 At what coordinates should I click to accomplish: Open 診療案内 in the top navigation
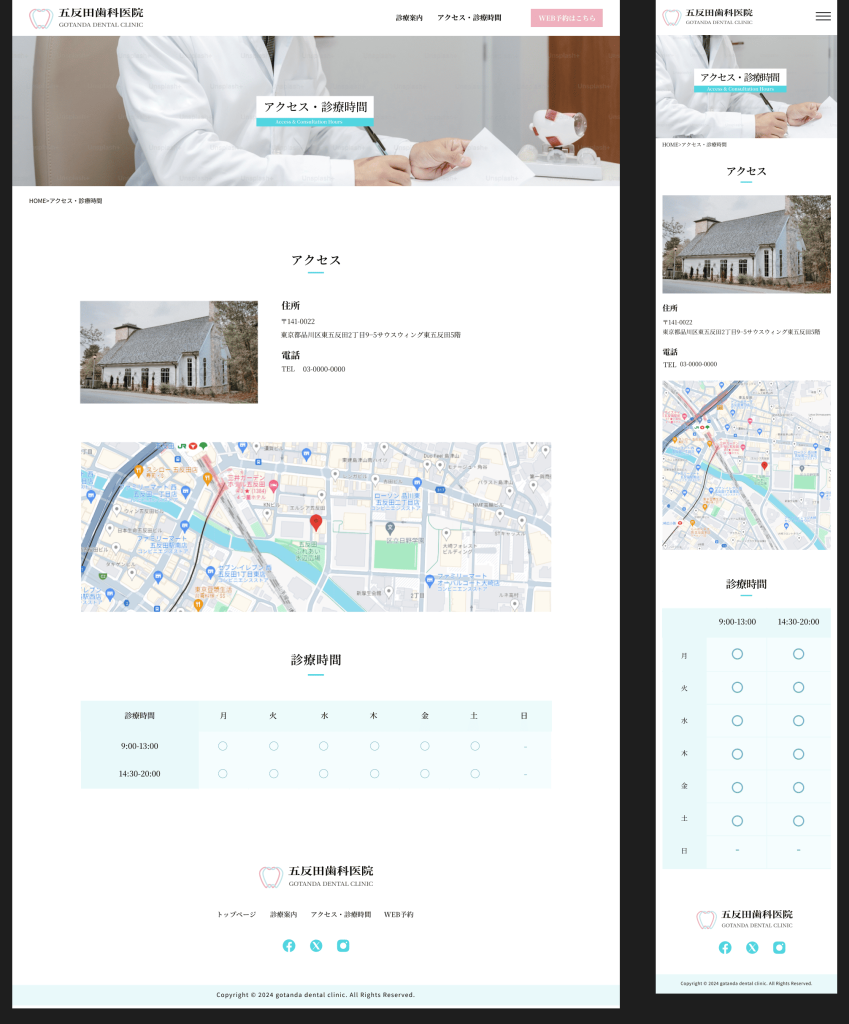(x=409, y=18)
